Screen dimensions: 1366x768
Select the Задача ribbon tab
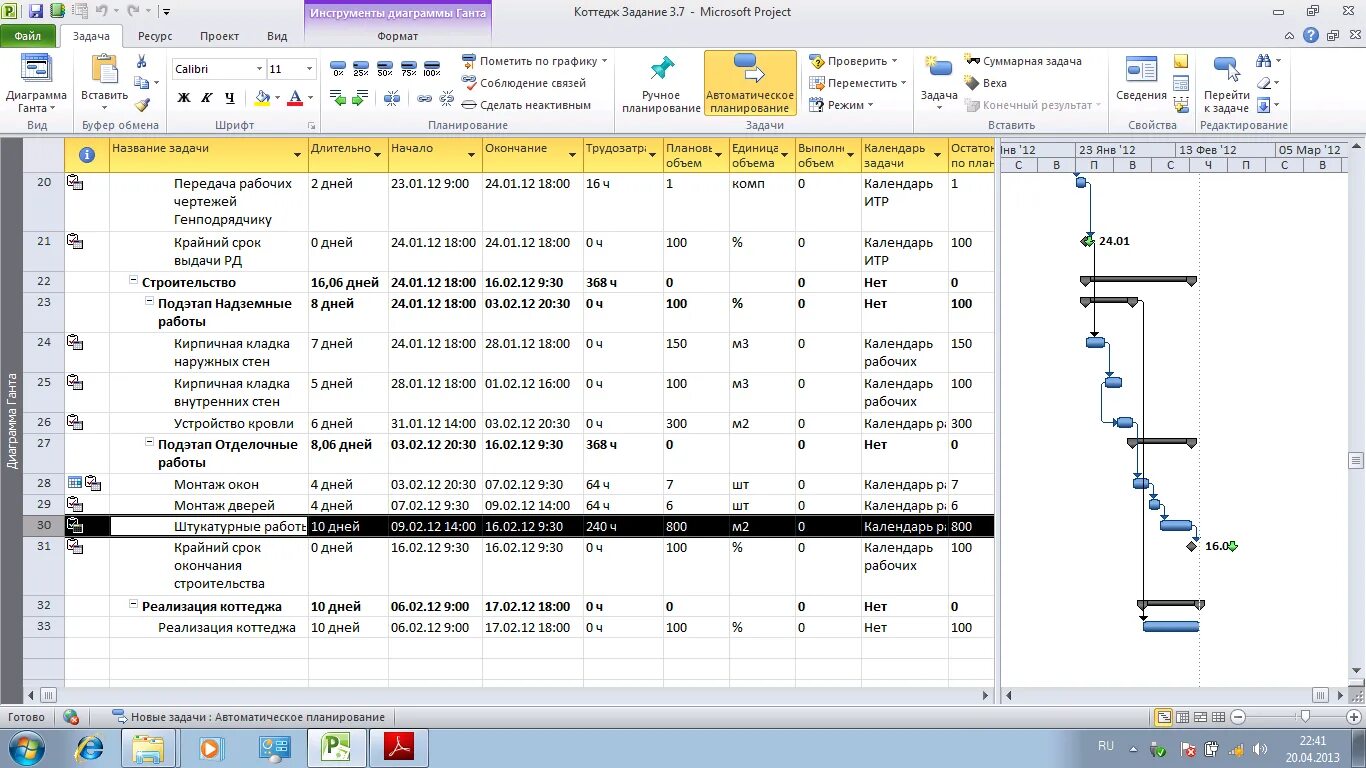(x=91, y=36)
